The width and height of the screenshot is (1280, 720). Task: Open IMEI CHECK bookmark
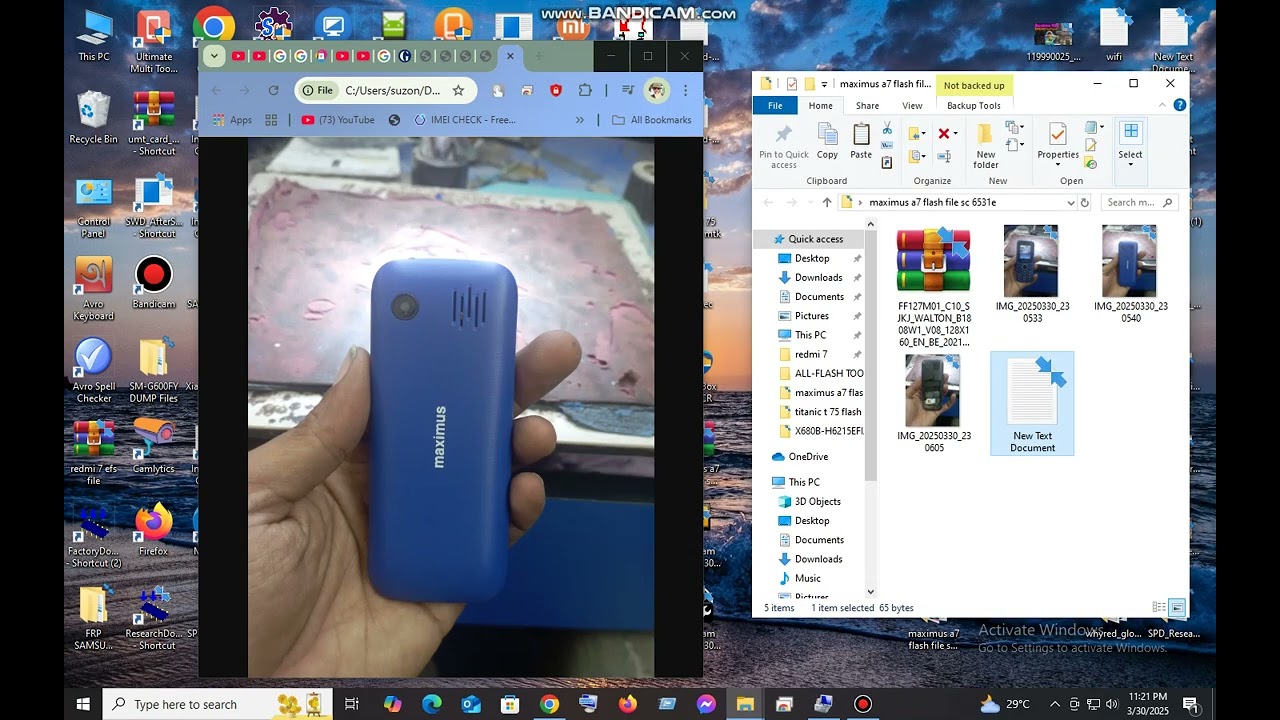coord(466,120)
